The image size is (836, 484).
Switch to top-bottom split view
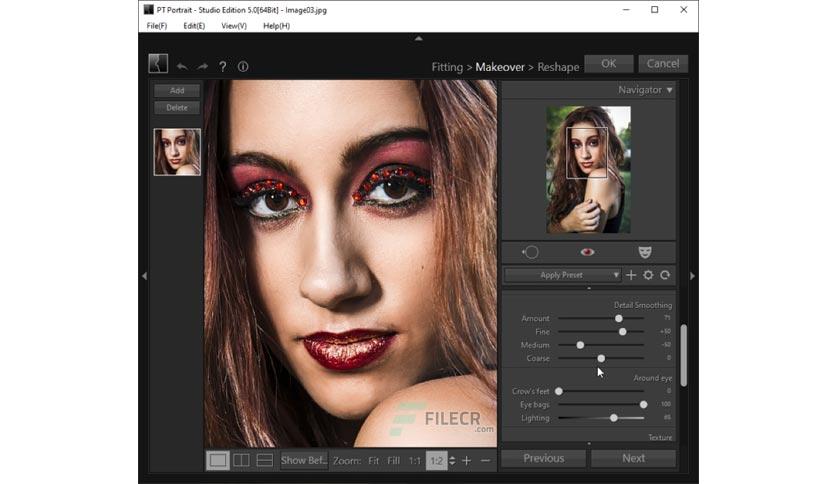[x=265, y=461]
